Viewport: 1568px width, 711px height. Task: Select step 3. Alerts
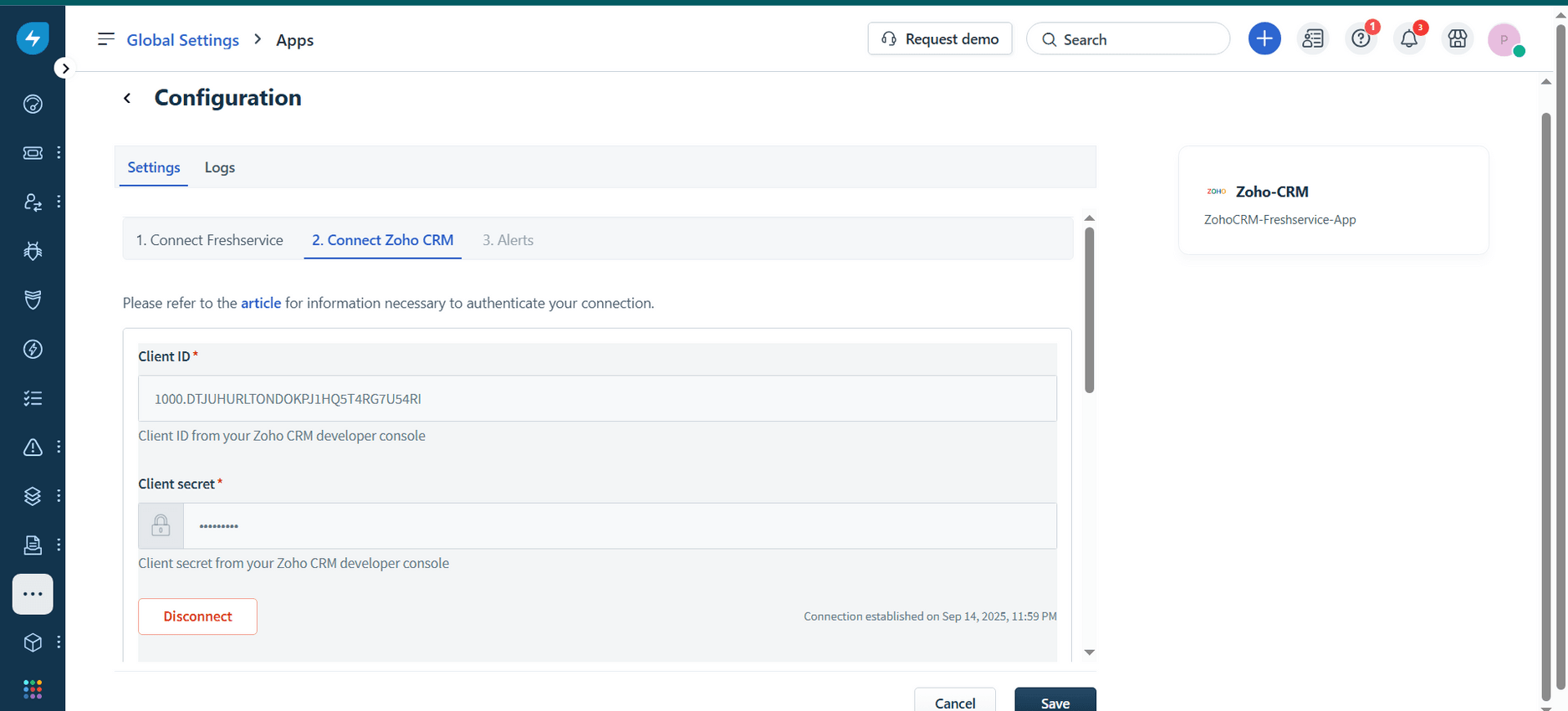pos(508,240)
